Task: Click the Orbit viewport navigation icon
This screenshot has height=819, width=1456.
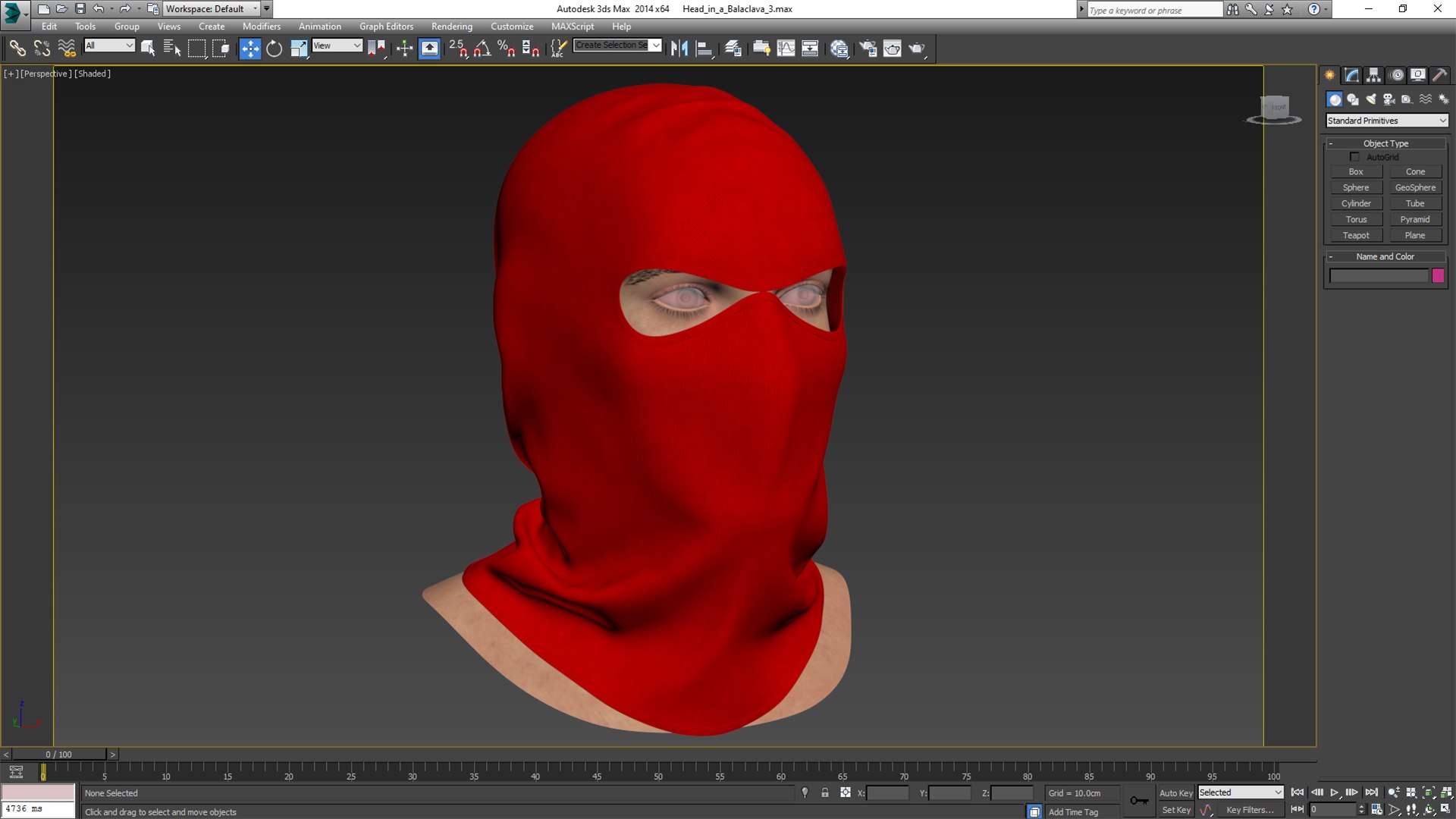Action: point(1428,810)
